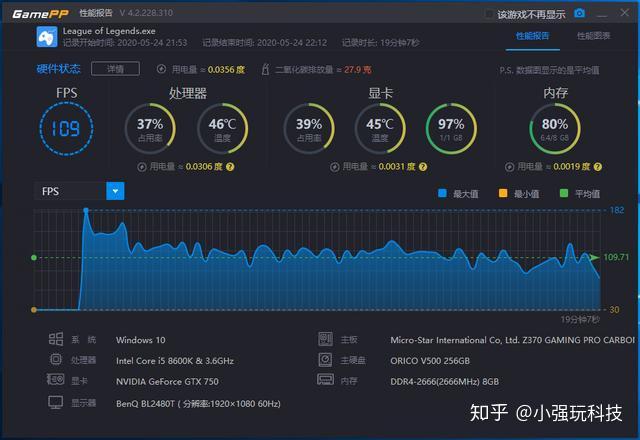Click the monitor icon beside BenQ BL2480T

(x=56, y=402)
